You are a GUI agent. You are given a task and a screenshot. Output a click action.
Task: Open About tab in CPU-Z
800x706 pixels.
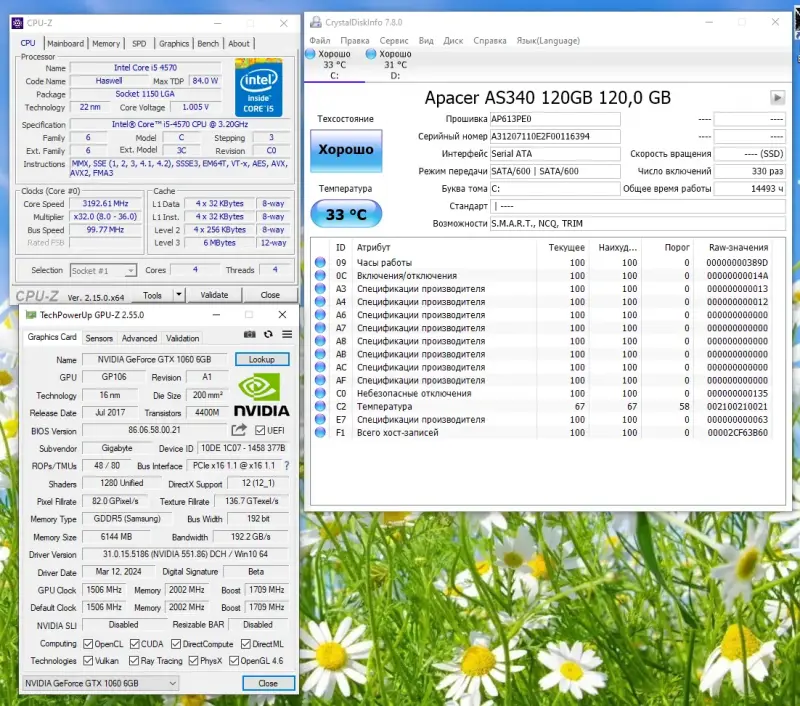click(239, 43)
